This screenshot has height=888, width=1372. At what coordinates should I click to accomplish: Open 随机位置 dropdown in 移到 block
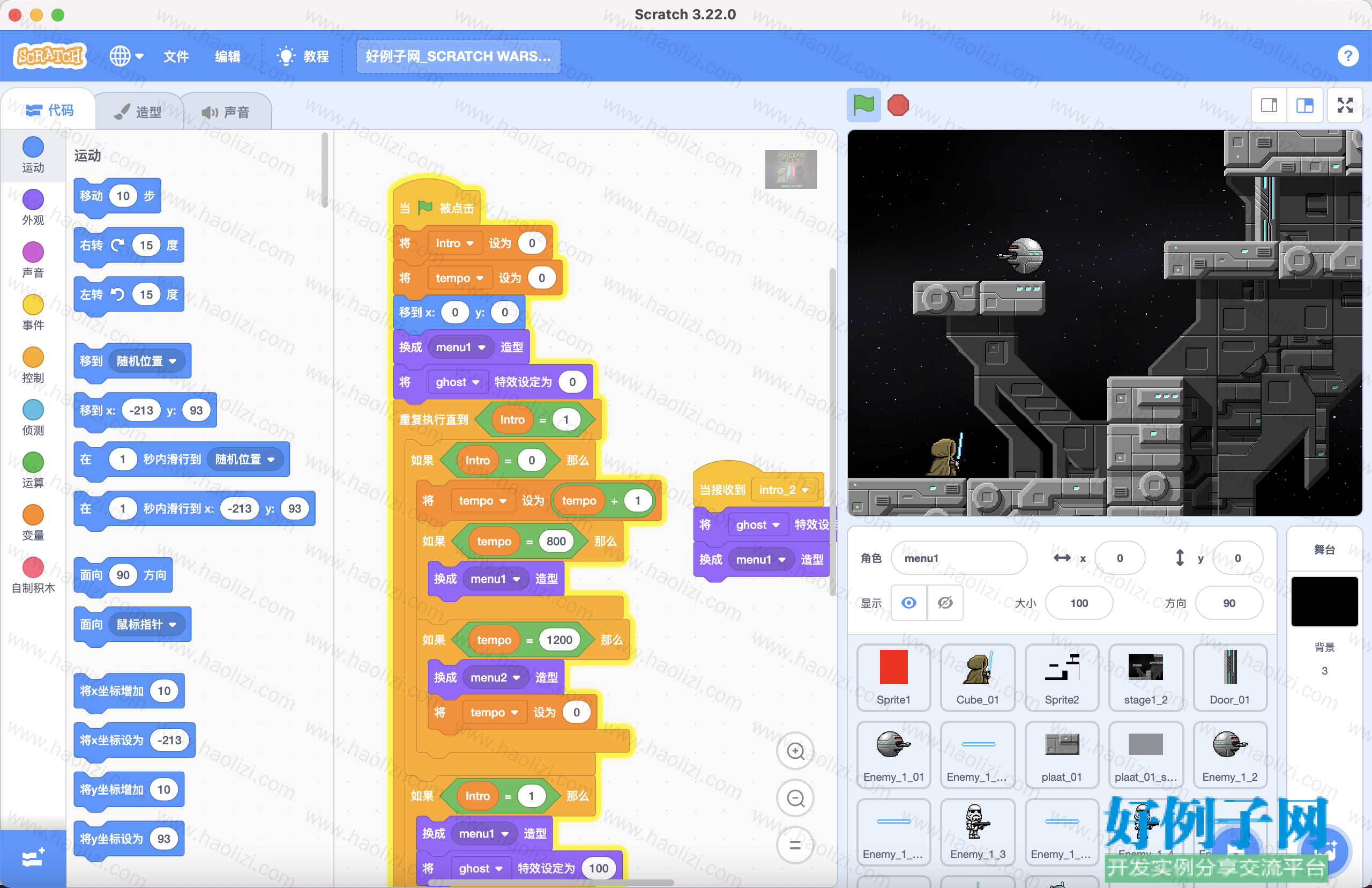point(146,361)
